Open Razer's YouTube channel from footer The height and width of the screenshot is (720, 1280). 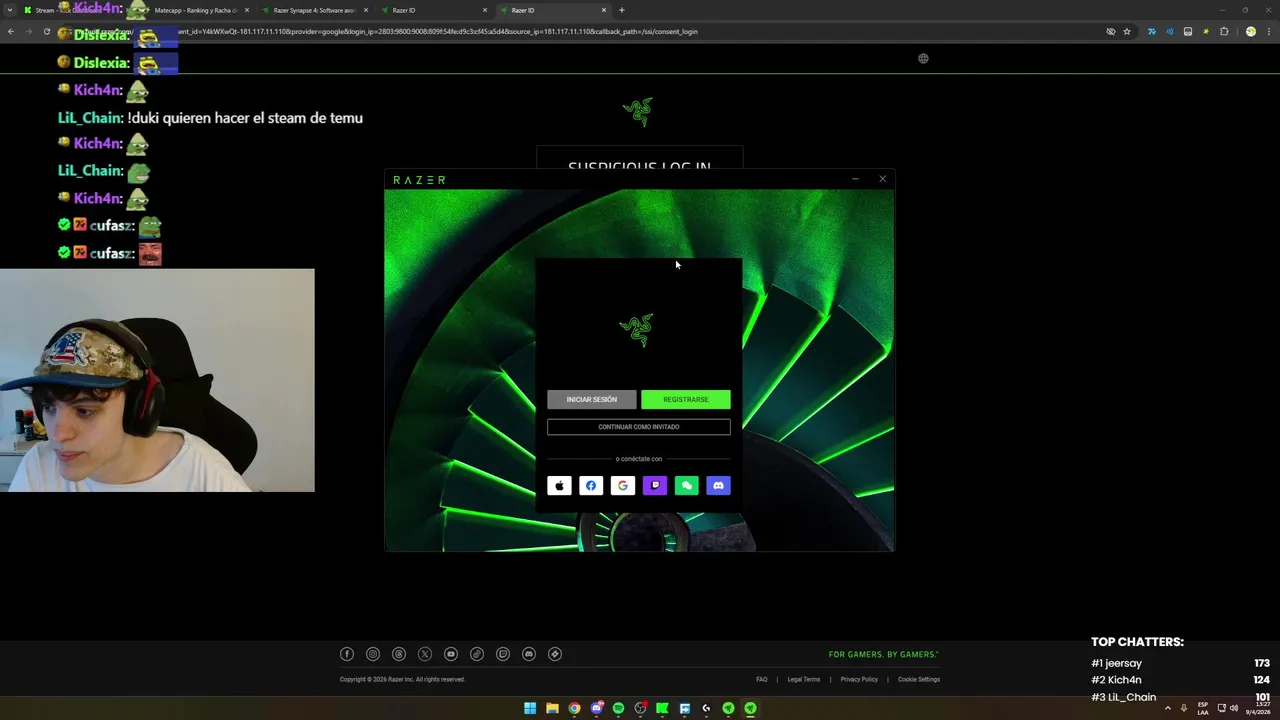pyautogui.click(x=451, y=654)
